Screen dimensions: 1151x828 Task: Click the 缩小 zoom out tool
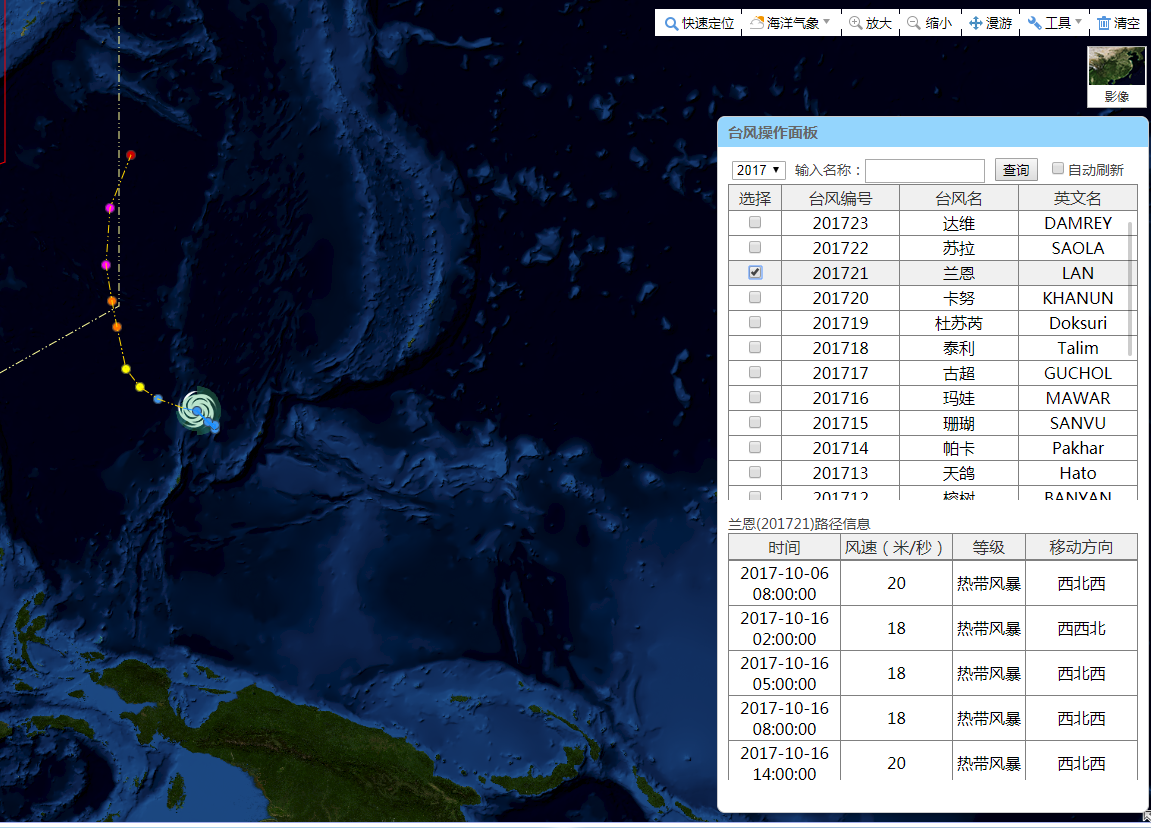point(929,23)
